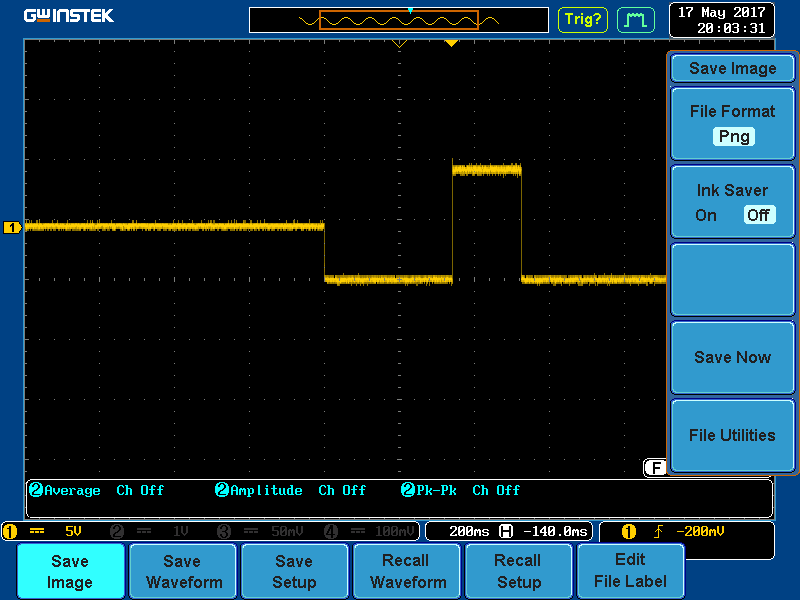Image resolution: width=800 pixels, height=600 pixels.
Task: Click the channel 3 indicator showing 50mV
Action: (x=260, y=532)
